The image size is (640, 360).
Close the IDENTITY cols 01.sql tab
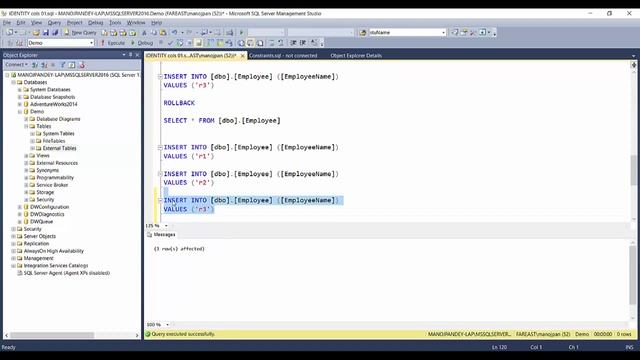coord(242,56)
